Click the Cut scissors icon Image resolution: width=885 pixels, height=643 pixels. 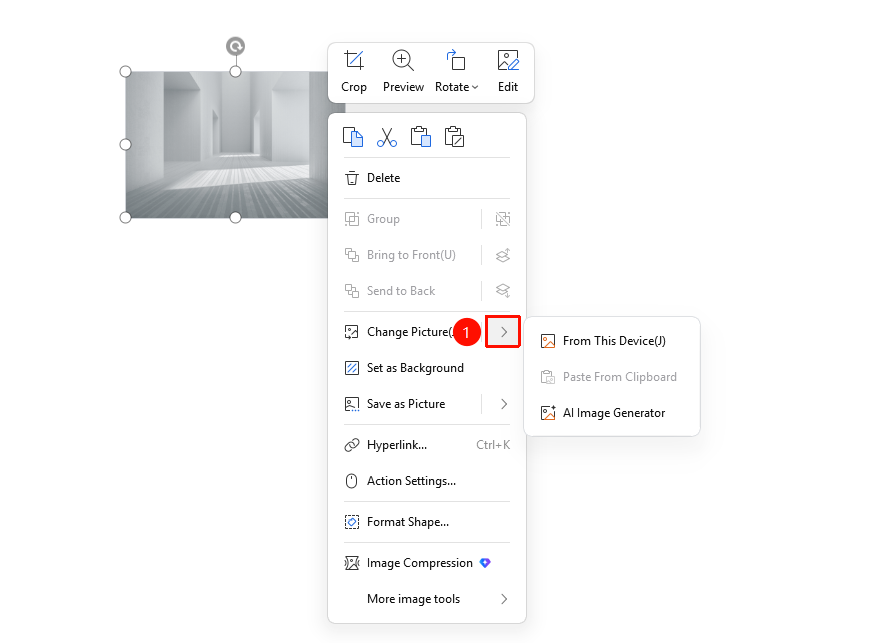coord(387,137)
